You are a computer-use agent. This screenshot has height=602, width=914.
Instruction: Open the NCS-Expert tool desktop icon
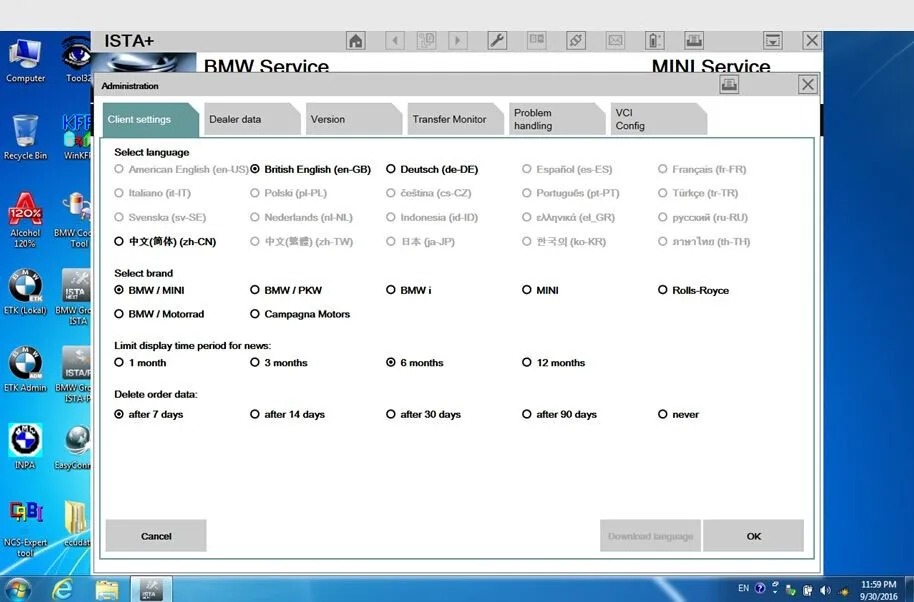[x=25, y=529]
